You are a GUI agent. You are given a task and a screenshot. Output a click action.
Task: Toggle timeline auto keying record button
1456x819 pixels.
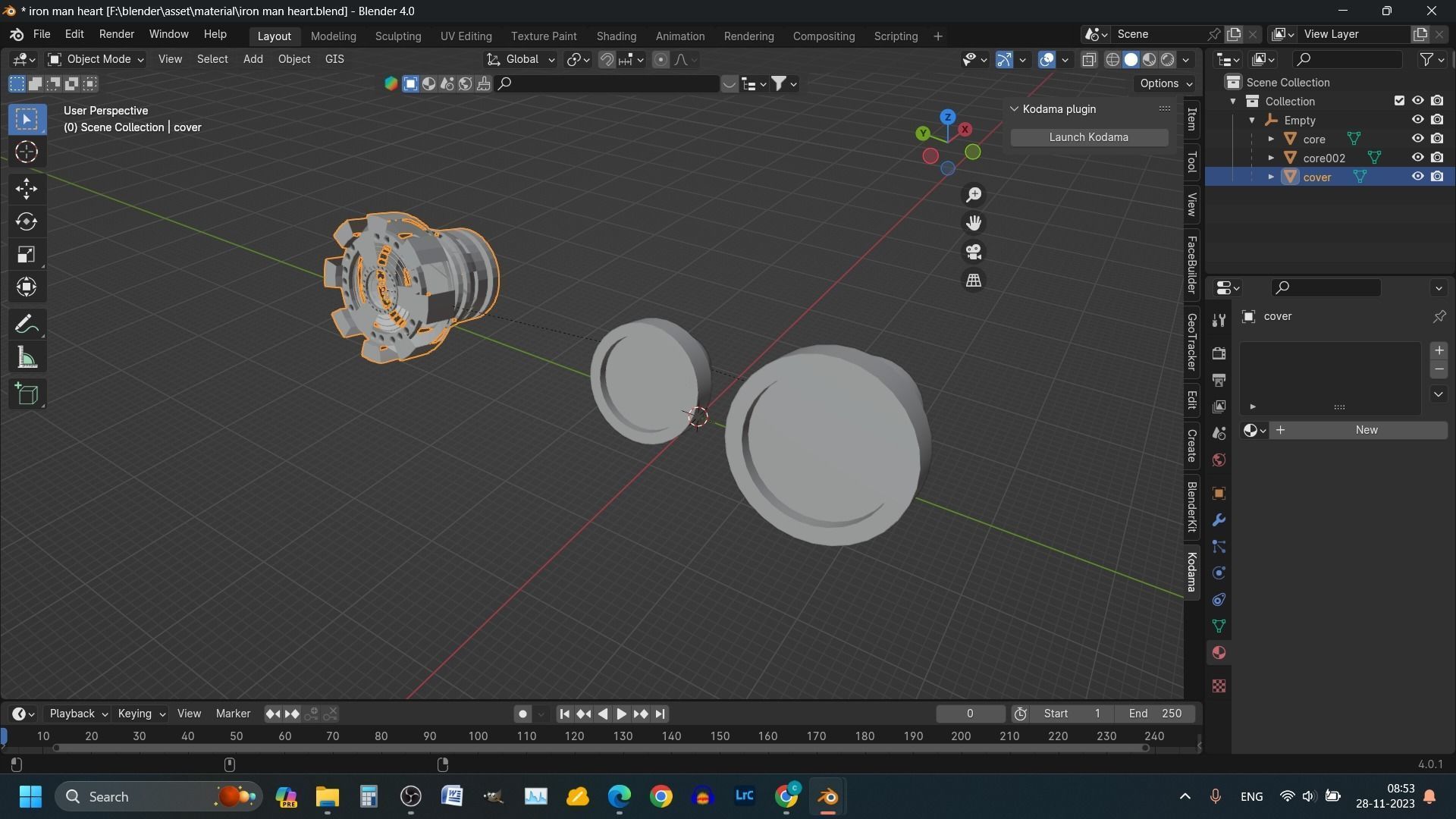(522, 714)
